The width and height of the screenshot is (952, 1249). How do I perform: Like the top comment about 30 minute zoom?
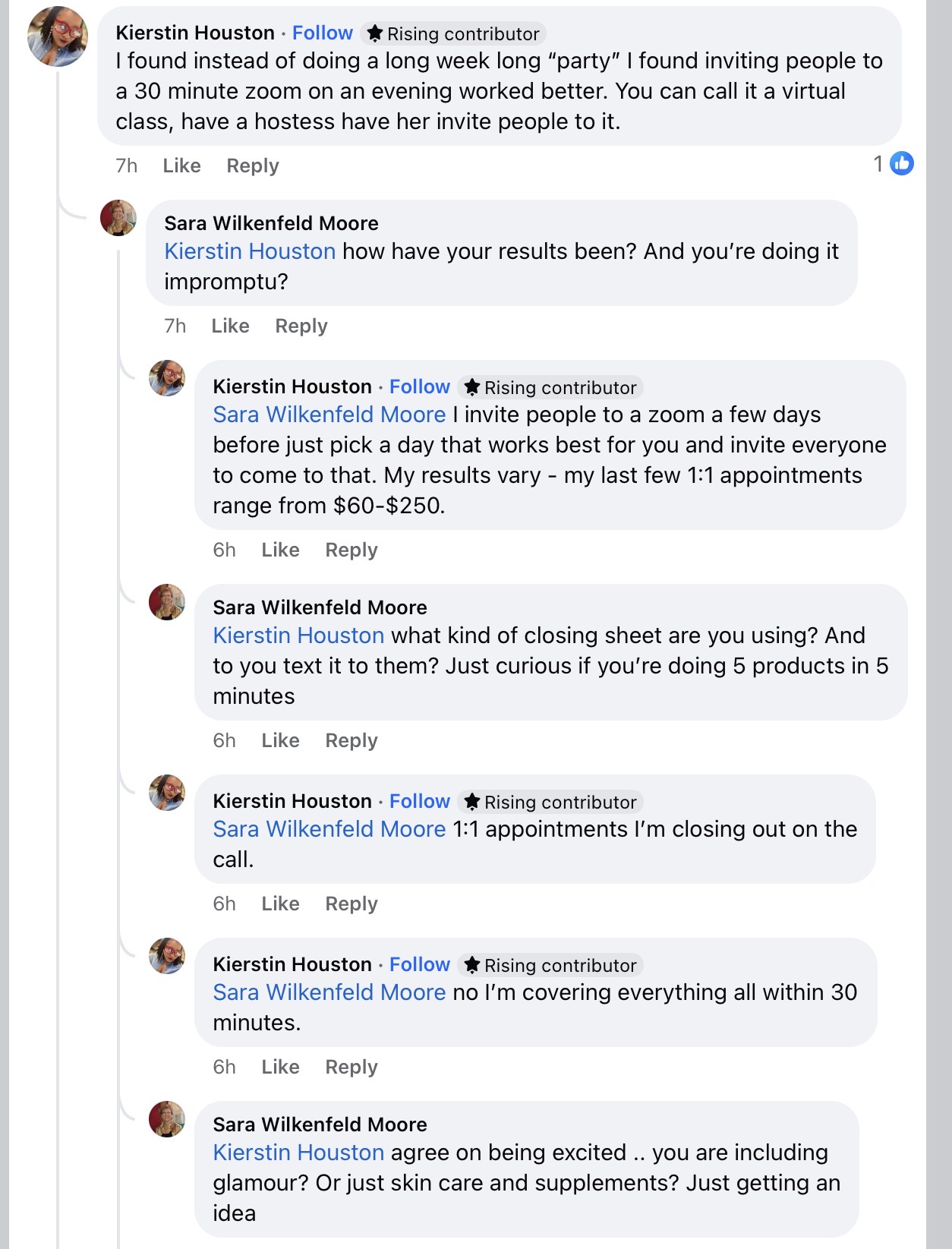tap(181, 166)
